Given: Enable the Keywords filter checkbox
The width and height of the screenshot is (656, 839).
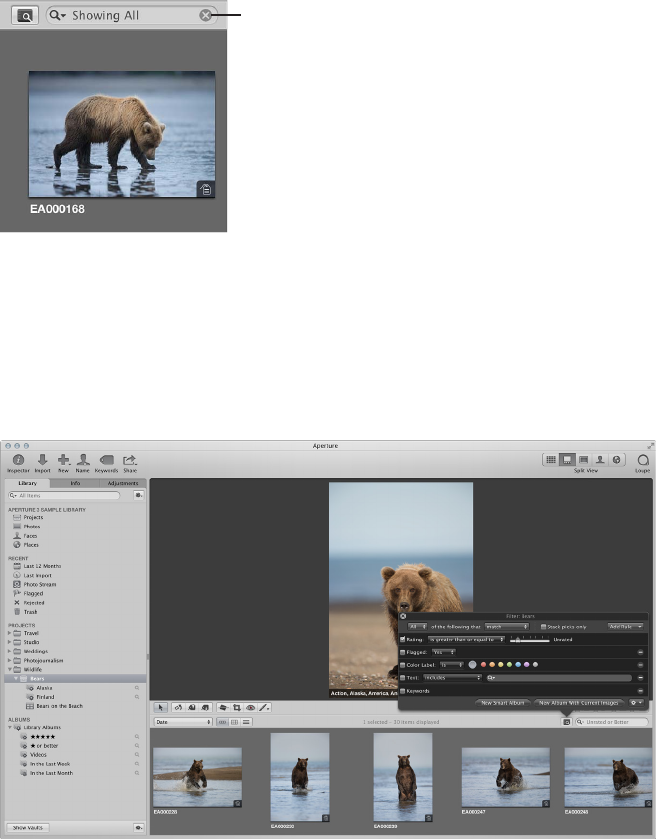Looking at the screenshot, I should 403,691.
